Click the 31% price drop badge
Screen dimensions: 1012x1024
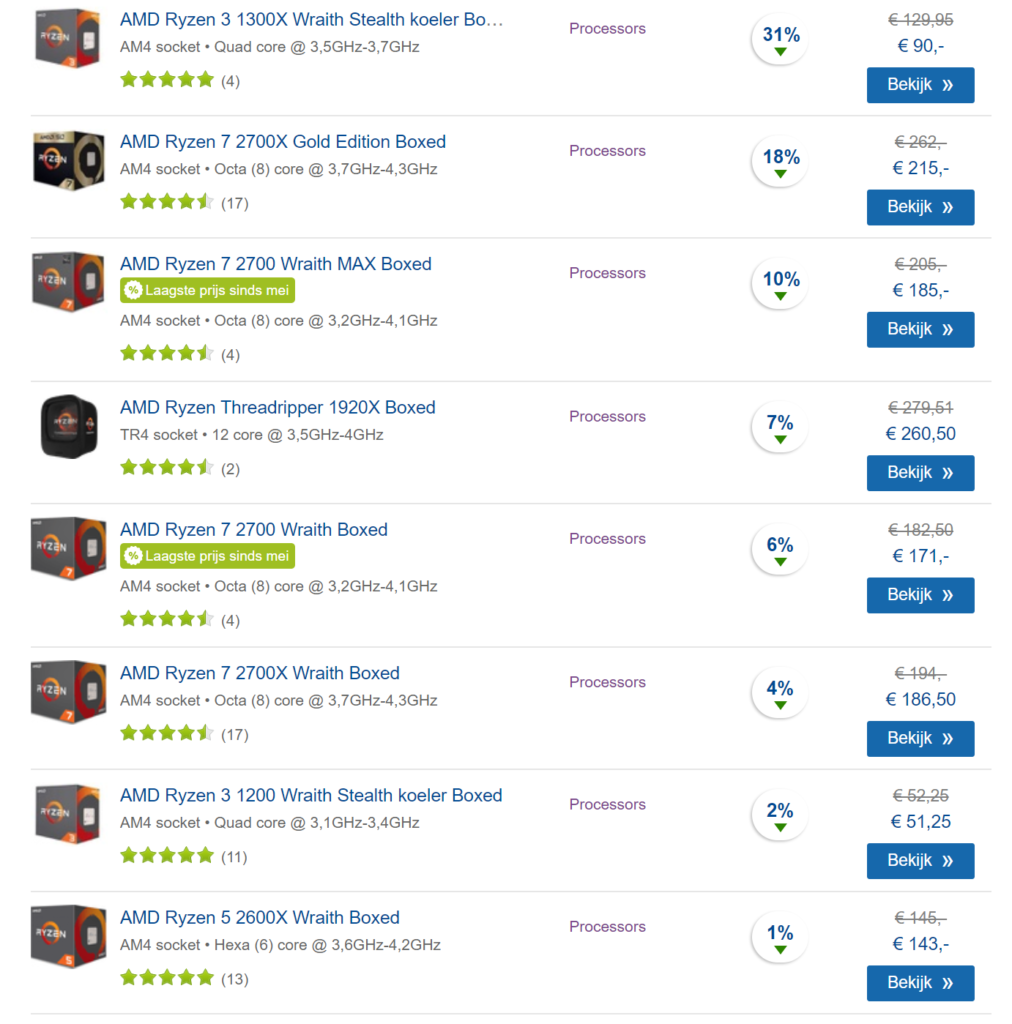coord(780,39)
